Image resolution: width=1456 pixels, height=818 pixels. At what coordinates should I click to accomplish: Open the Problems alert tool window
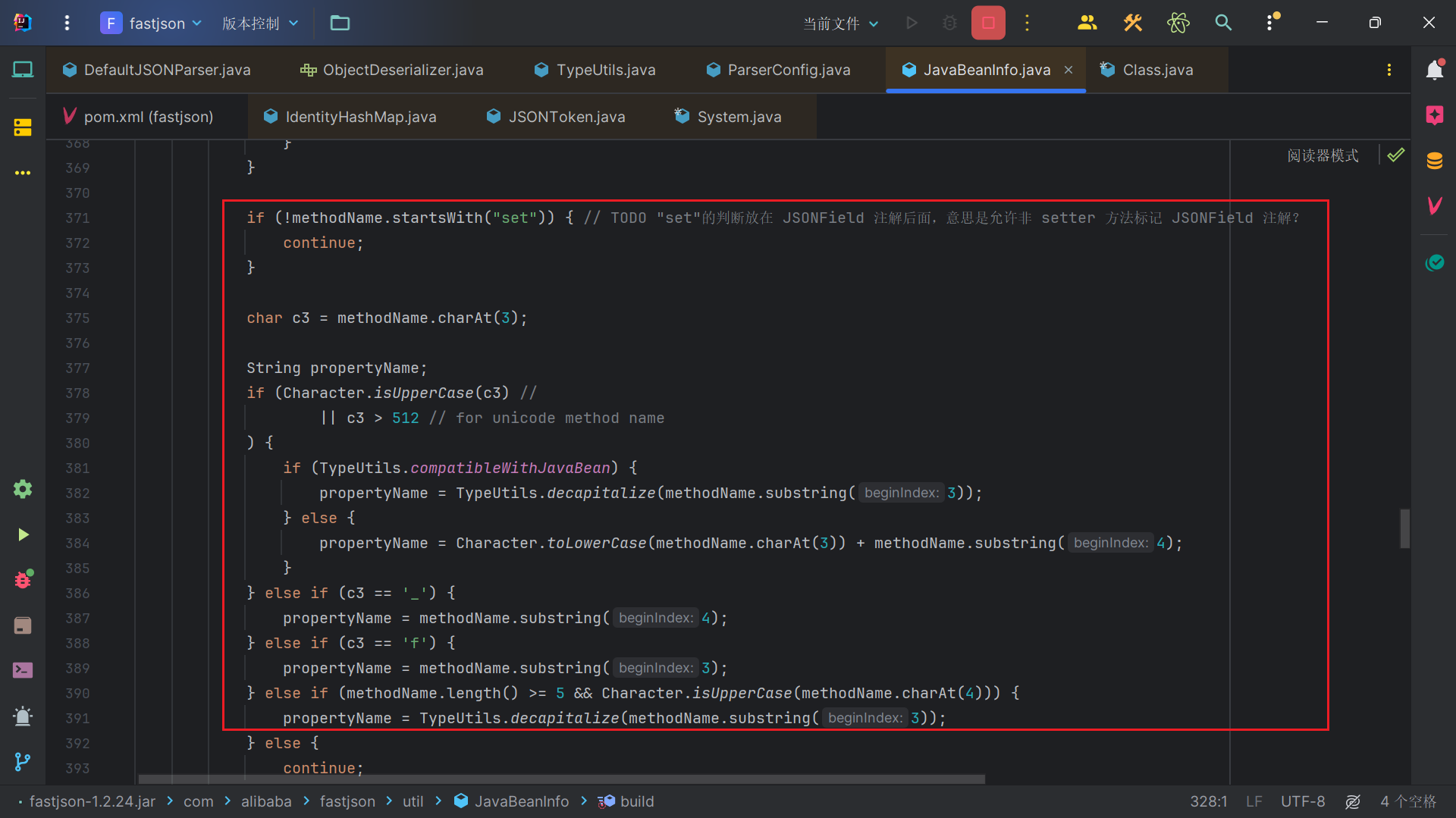(23, 716)
